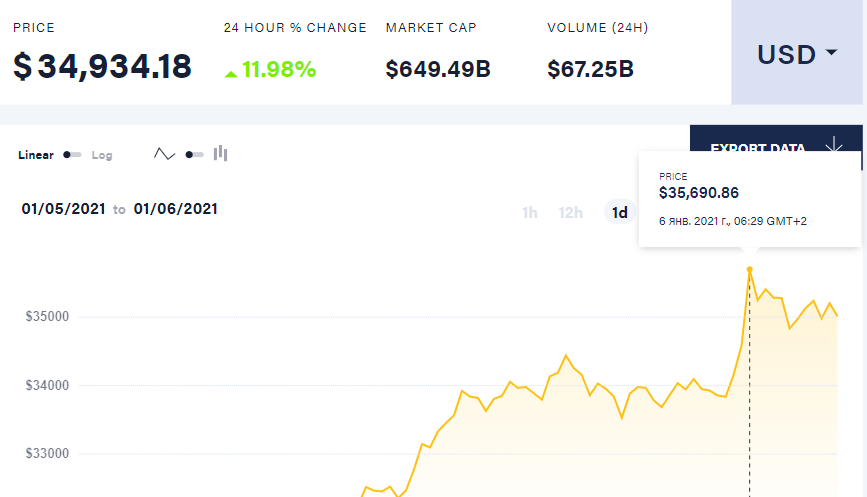The width and height of the screenshot is (867, 497).
Task: Select the 12h timeframe tab
Action: coord(571,212)
